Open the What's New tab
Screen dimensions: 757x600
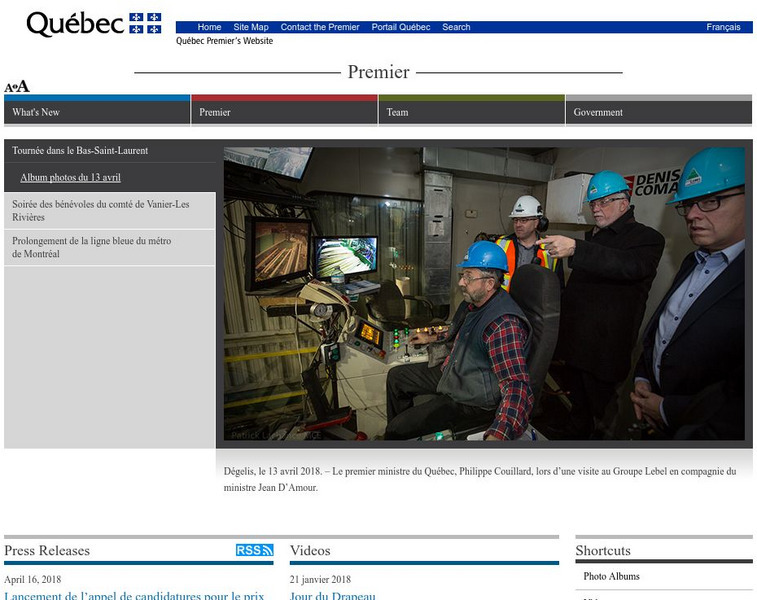[97, 110]
